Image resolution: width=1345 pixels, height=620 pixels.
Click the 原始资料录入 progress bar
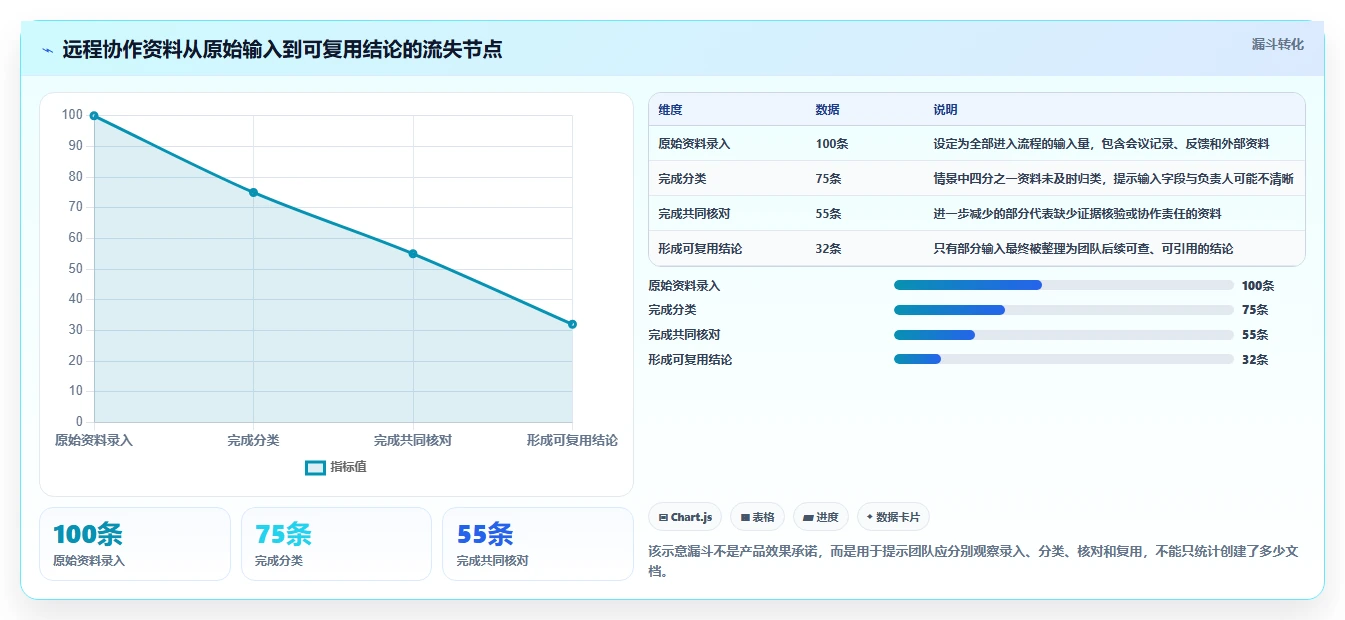tap(1064, 285)
